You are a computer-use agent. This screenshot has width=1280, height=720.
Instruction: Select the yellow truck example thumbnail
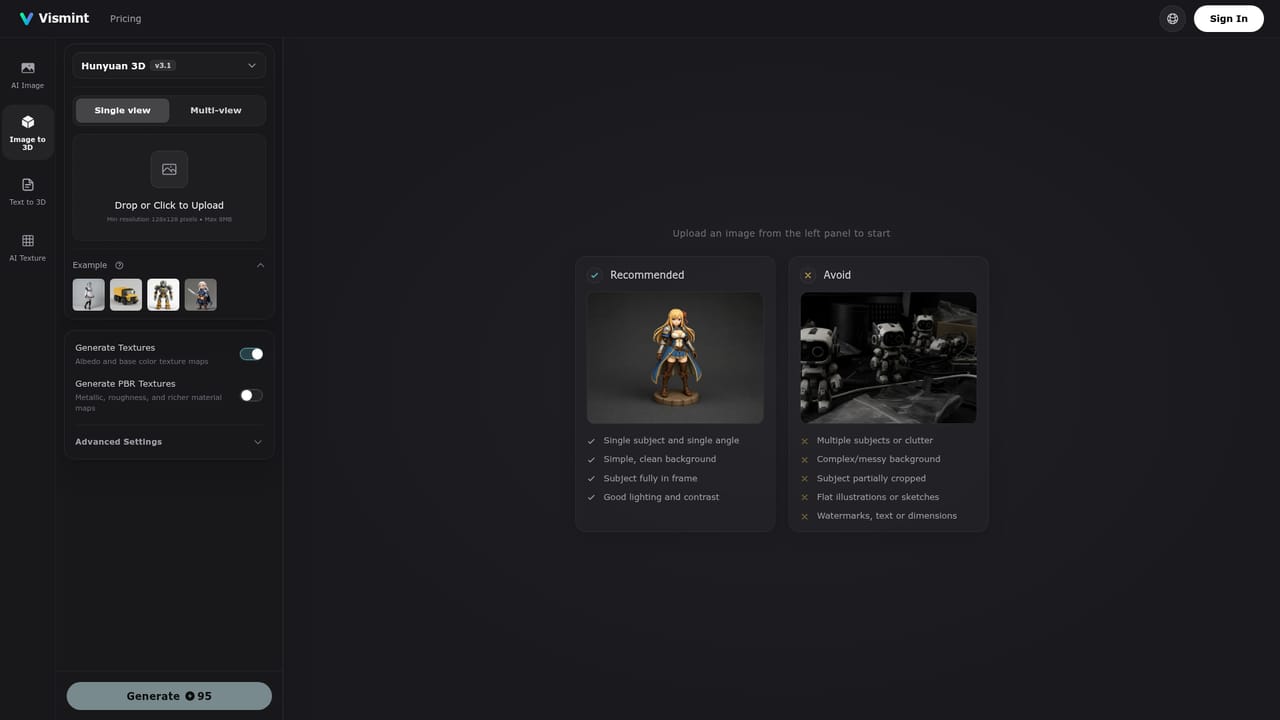click(x=126, y=295)
